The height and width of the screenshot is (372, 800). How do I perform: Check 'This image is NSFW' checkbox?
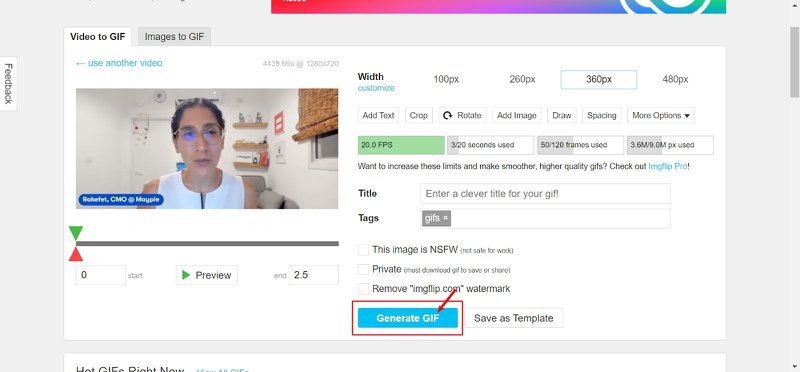(x=363, y=250)
